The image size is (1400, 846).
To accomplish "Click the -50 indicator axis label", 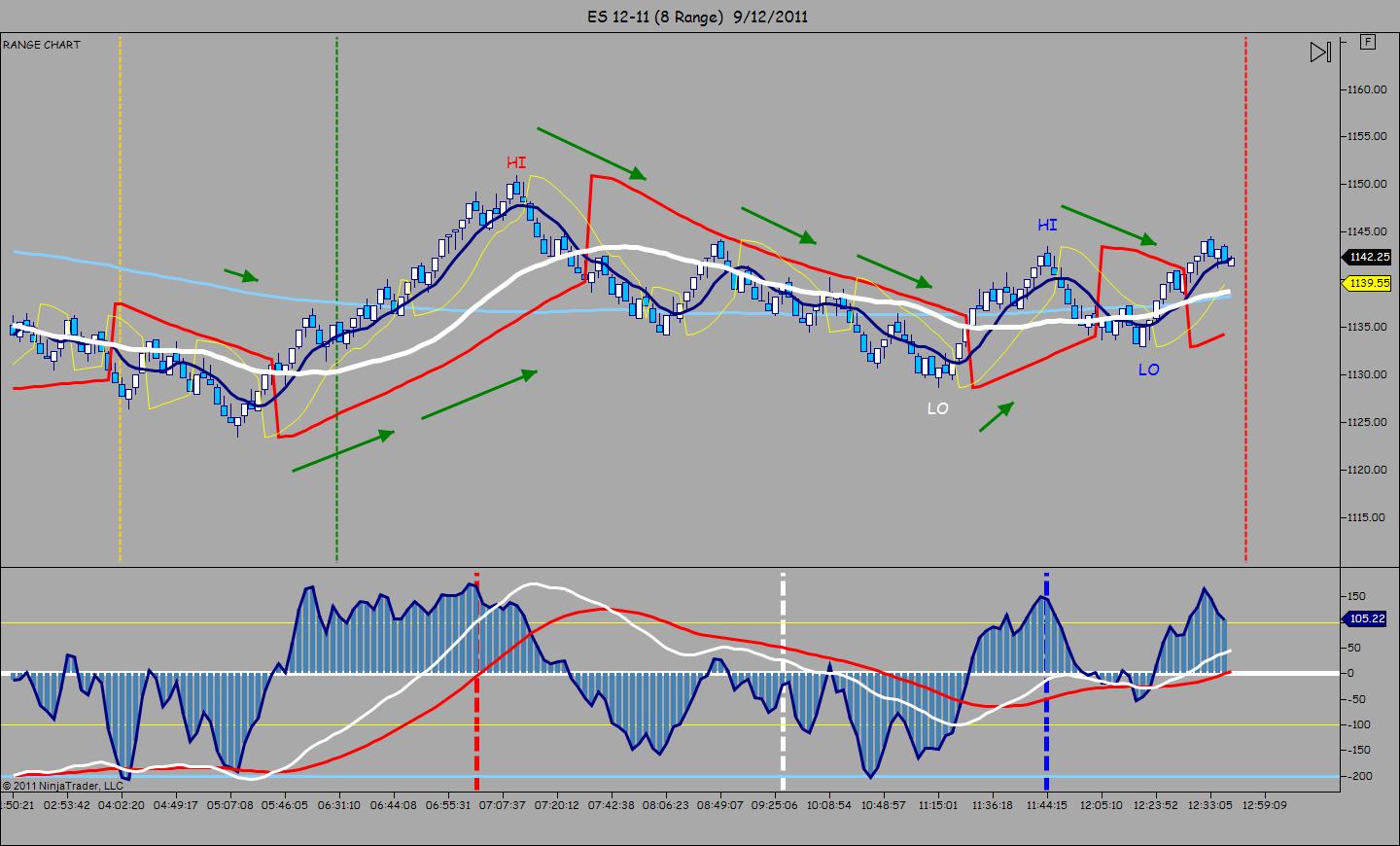I will pos(1357,700).
